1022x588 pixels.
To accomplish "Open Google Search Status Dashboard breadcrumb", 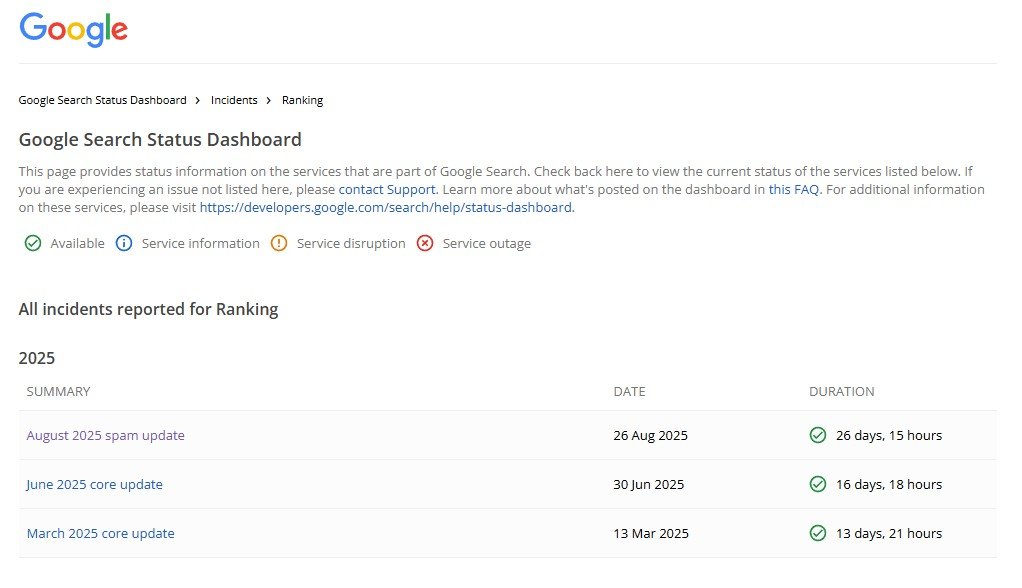I will point(102,100).
